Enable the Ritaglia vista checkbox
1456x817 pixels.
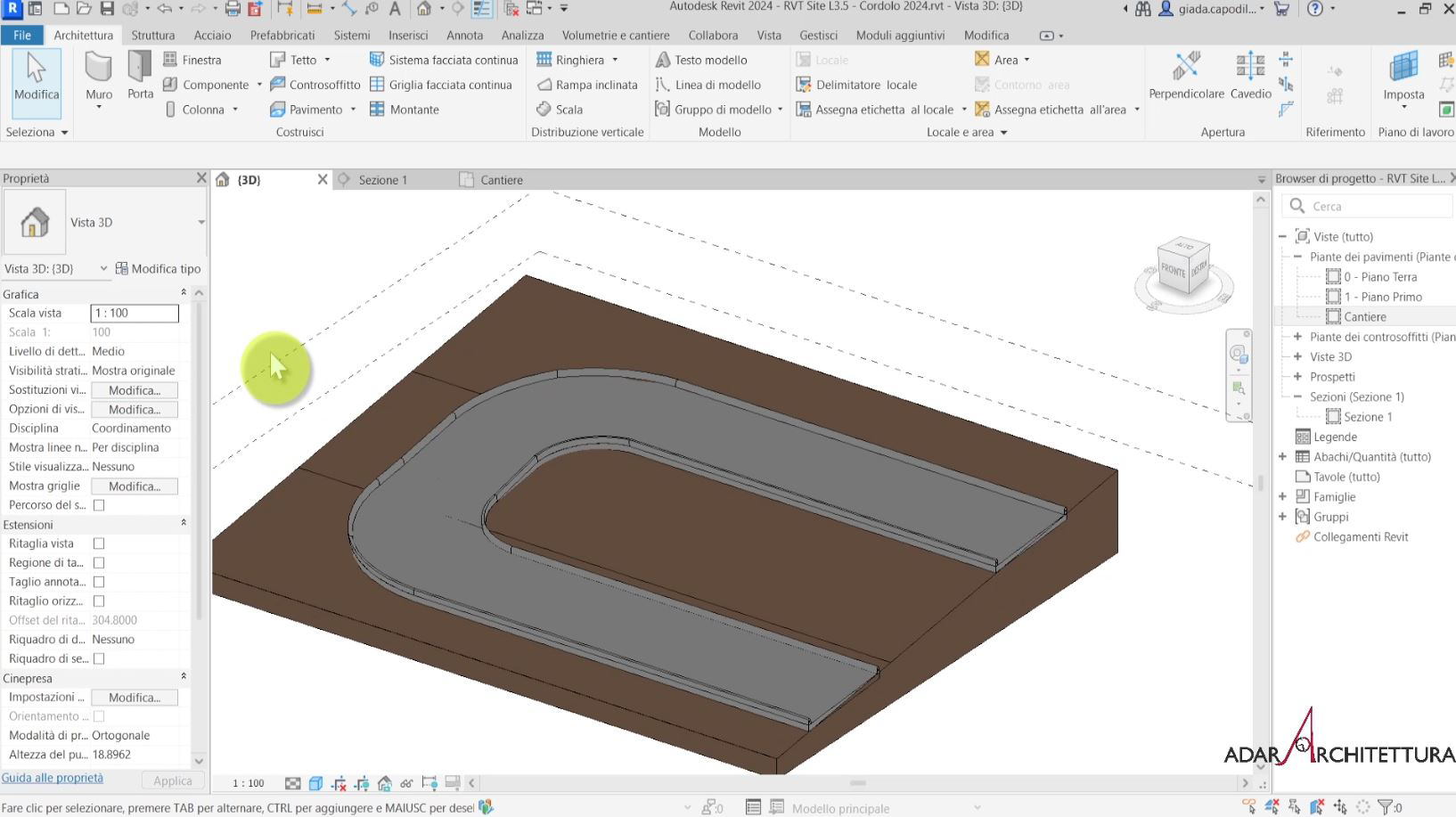point(98,543)
